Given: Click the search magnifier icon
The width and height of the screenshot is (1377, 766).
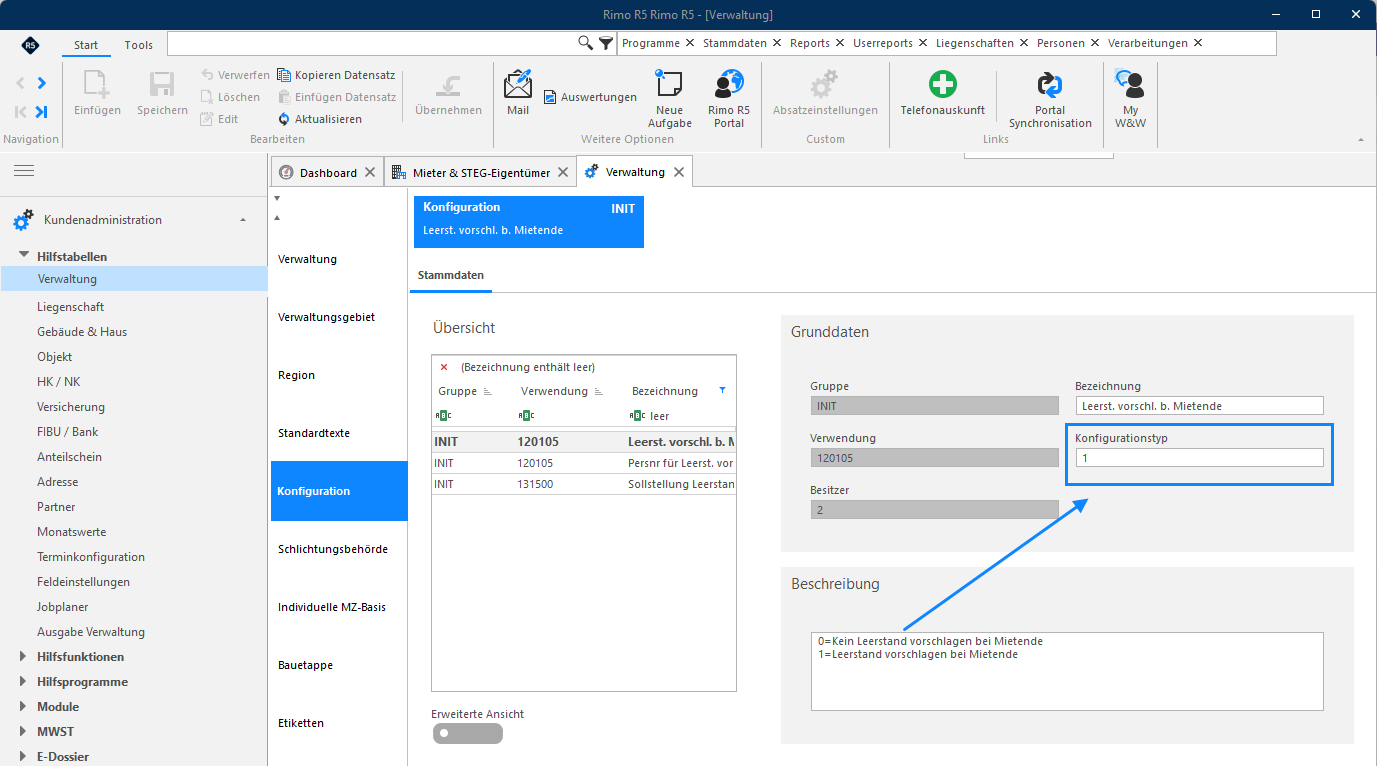Looking at the screenshot, I should (x=586, y=43).
